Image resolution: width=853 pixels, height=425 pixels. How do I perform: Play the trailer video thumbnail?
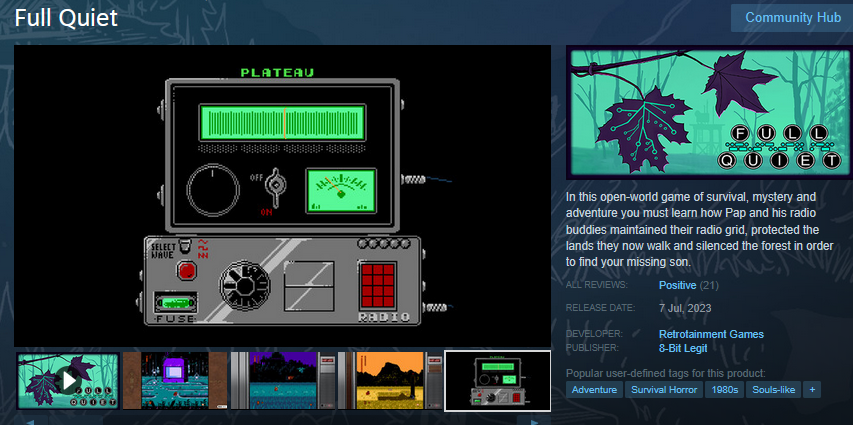click(x=67, y=380)
